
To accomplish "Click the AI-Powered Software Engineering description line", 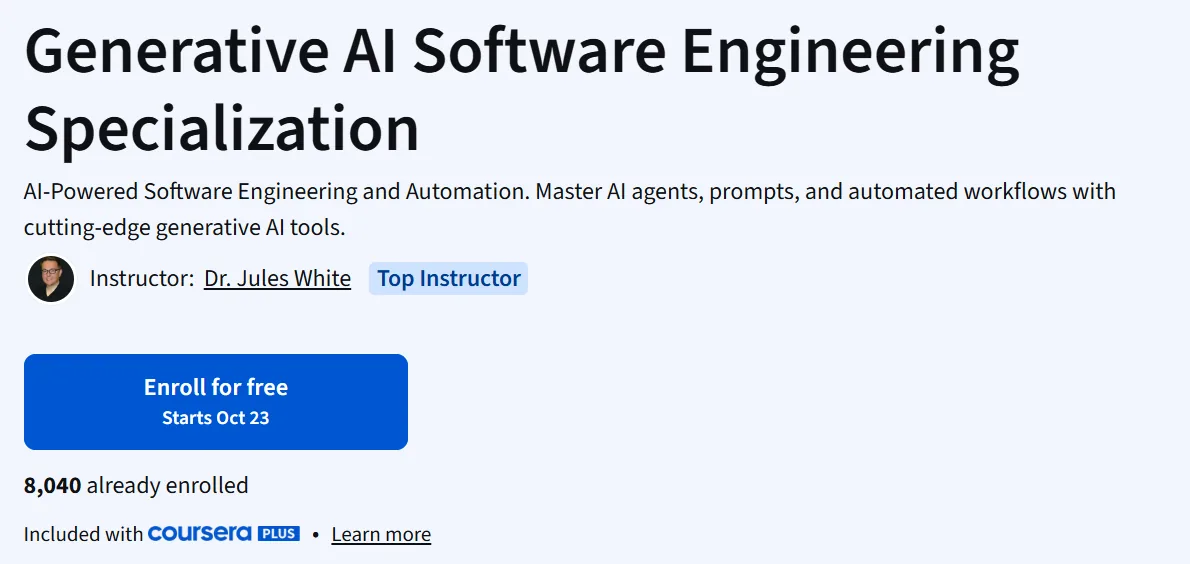I will point(570,191).
